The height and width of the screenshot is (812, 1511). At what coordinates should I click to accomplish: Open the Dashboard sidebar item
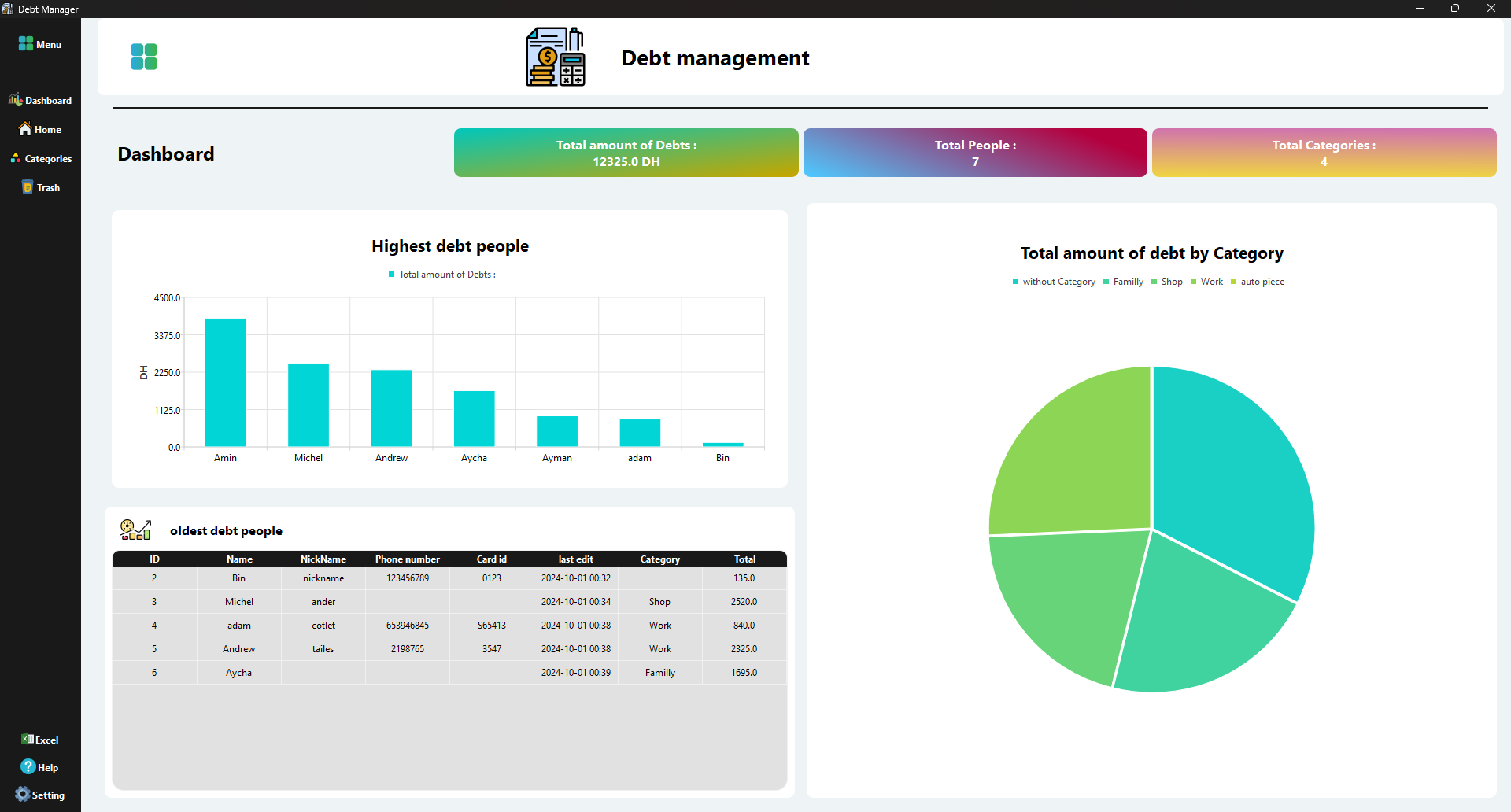click(x=40, y=100)
